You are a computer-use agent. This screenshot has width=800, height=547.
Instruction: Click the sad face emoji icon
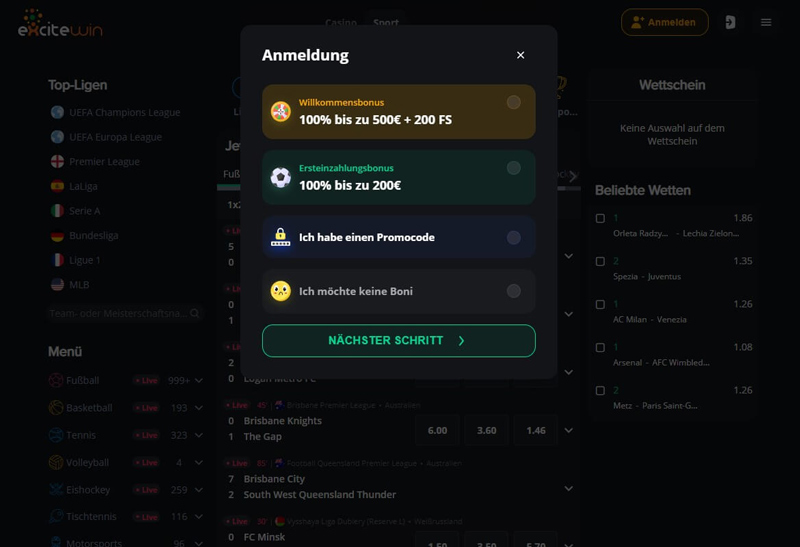pos(281,291)
